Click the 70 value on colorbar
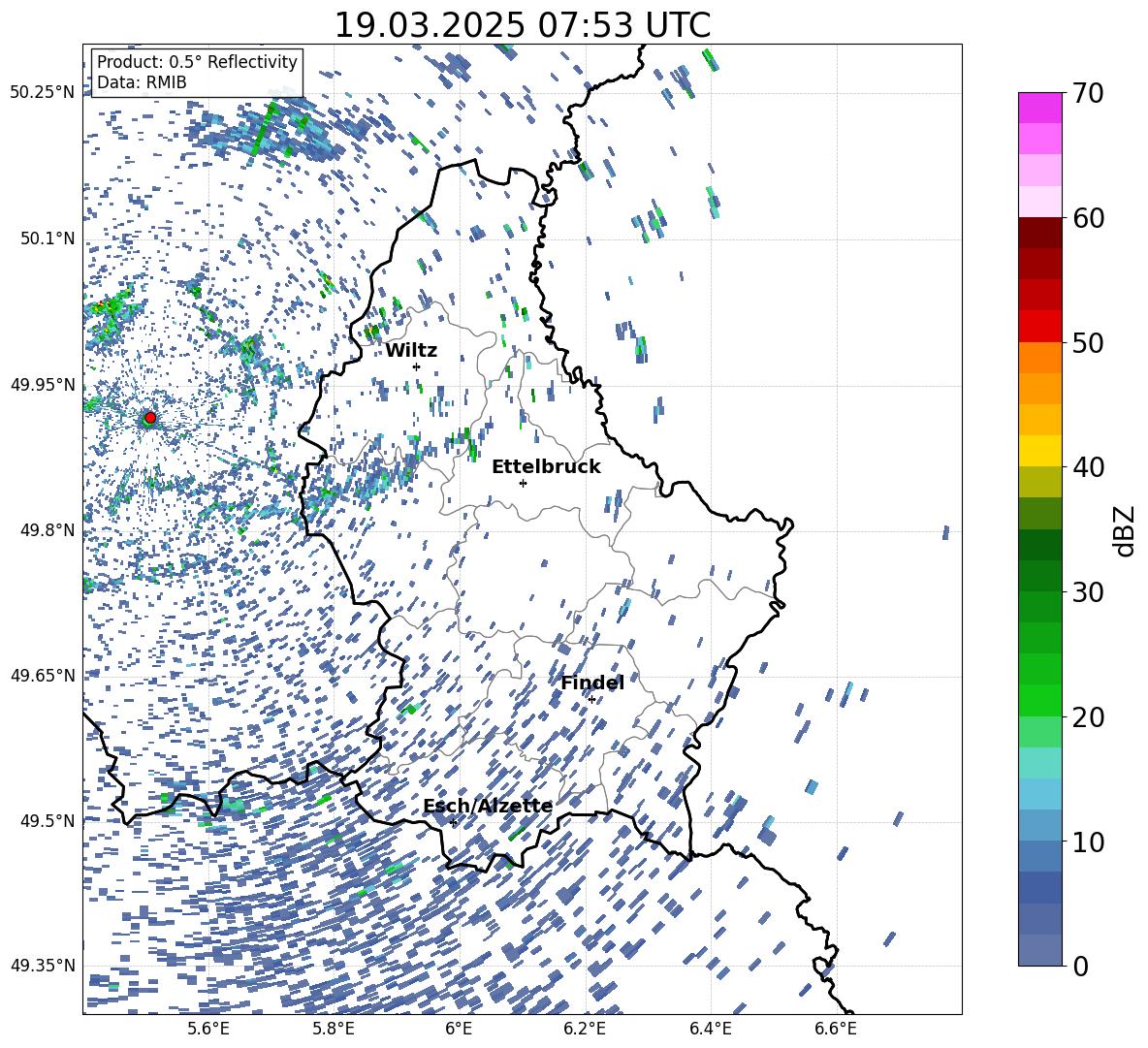The width and height of the screenshot is (1148, 1048). tap(1088, 93)
